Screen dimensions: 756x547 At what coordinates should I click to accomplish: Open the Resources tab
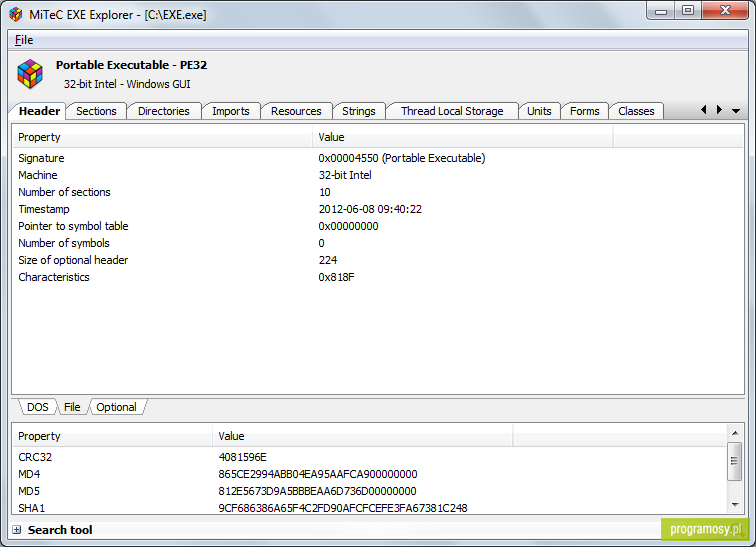pos(296,111)
